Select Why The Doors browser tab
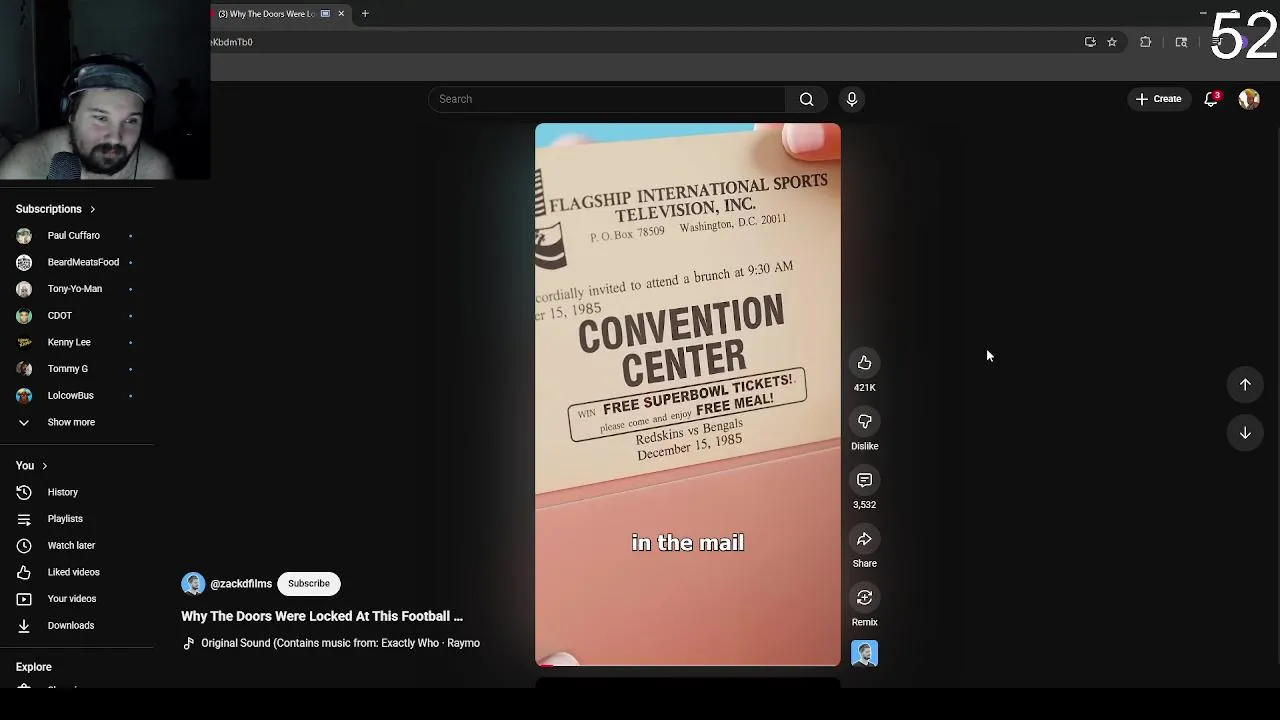The image size is (1280, 720). click(x=267, y=14)
